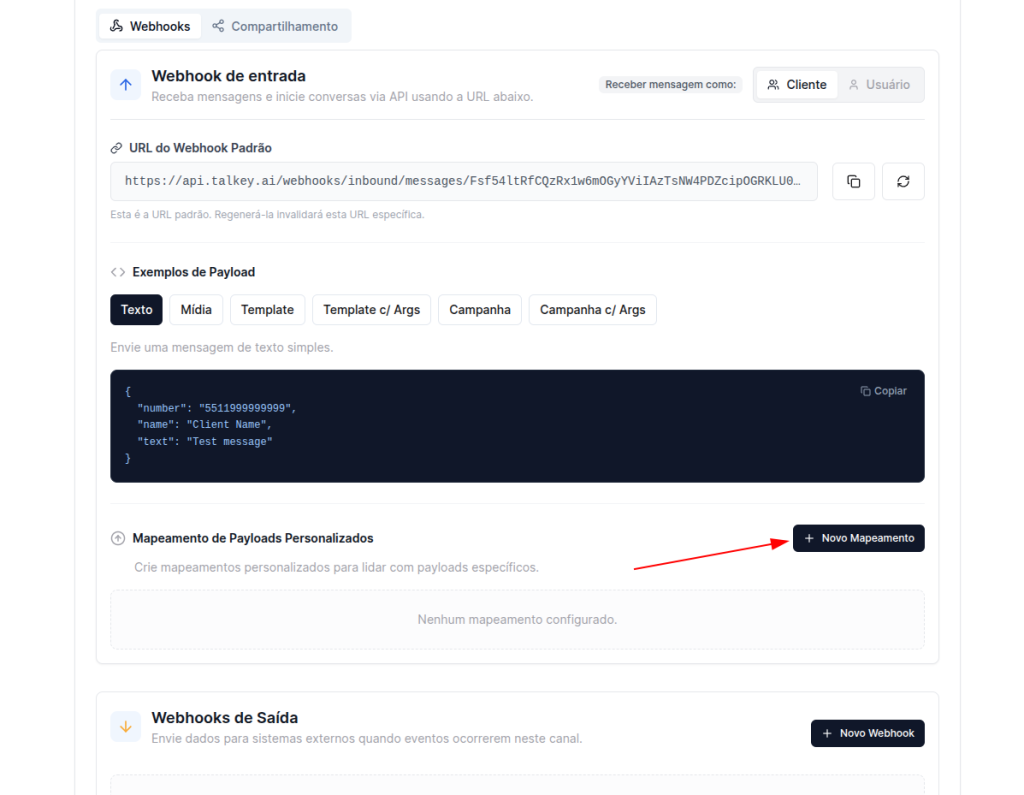The image size is (1024, 795).
Task: Click the blue up-arrow Webhook de entrada icon
Action: tap(126, 85)
